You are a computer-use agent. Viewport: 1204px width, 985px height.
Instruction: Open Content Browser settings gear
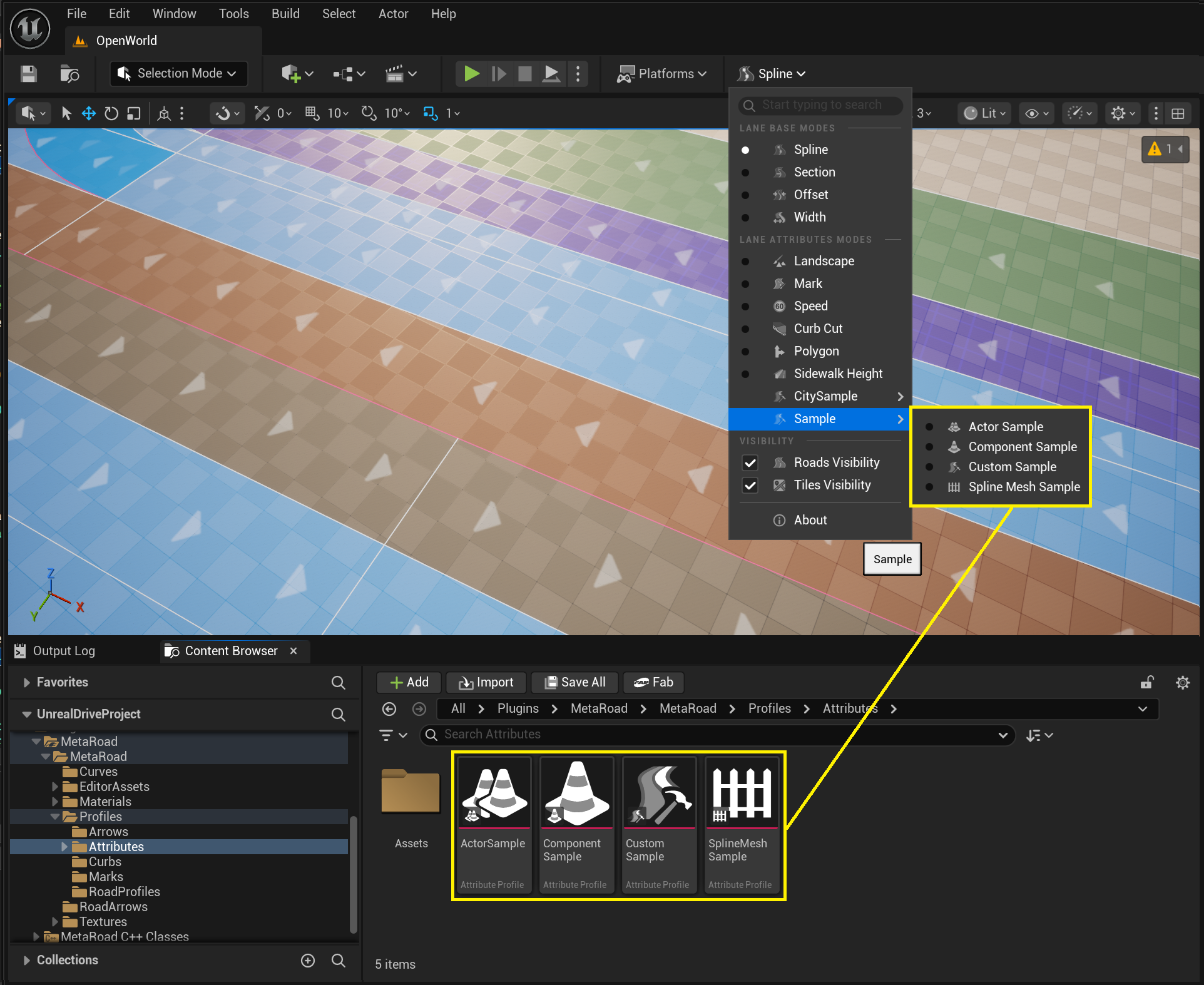coord(1182,682)
